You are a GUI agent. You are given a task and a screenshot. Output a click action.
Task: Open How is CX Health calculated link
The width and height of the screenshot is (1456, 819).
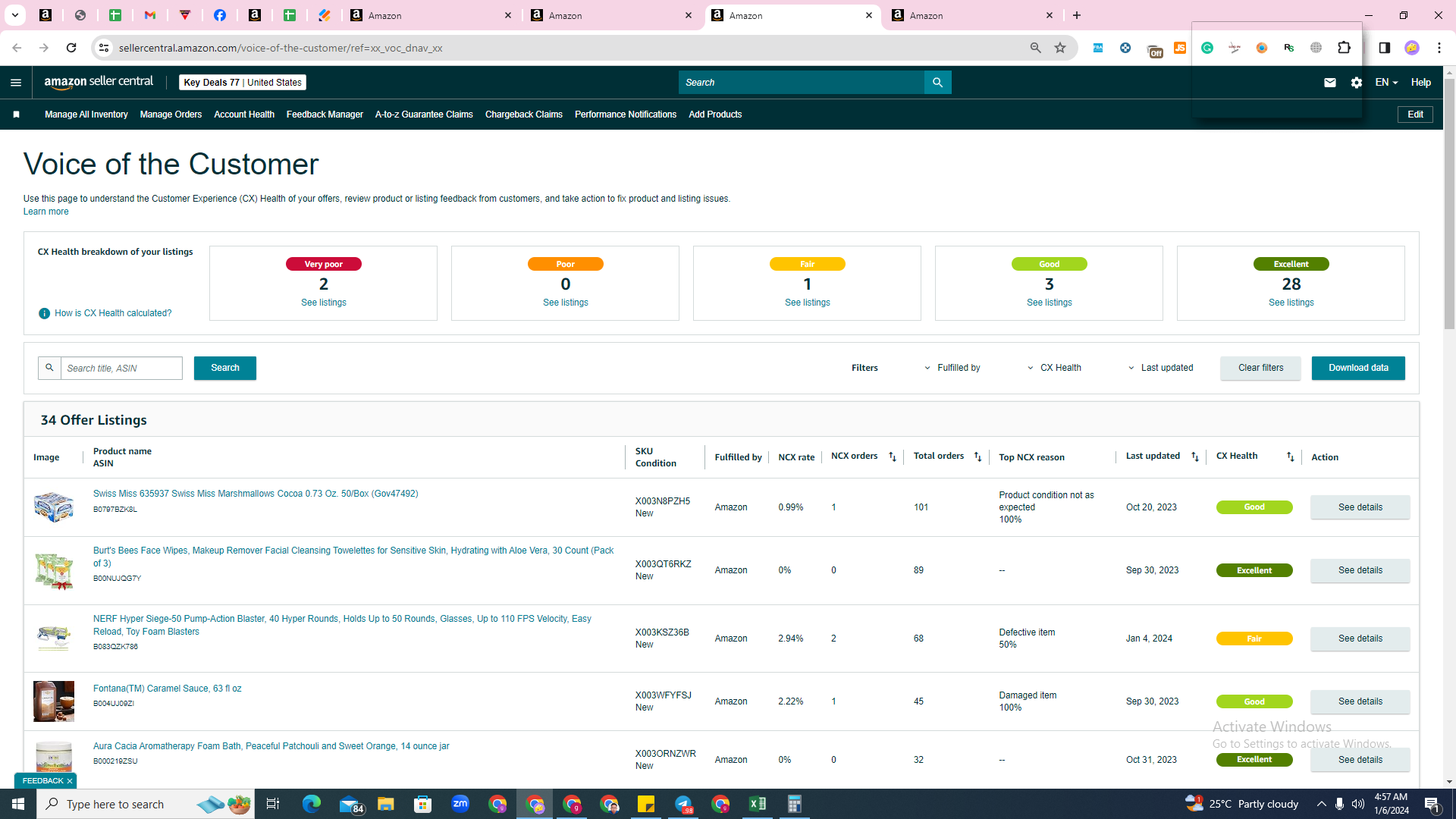click(113, 313)
